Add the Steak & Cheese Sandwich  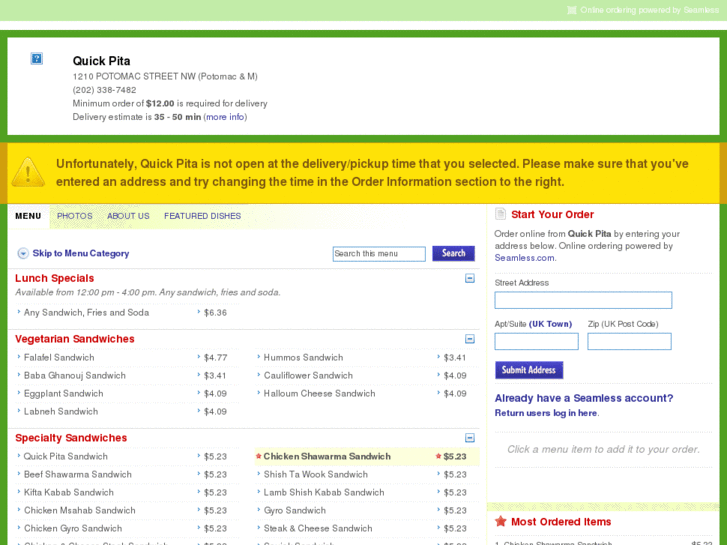click(x=318, y=529)
